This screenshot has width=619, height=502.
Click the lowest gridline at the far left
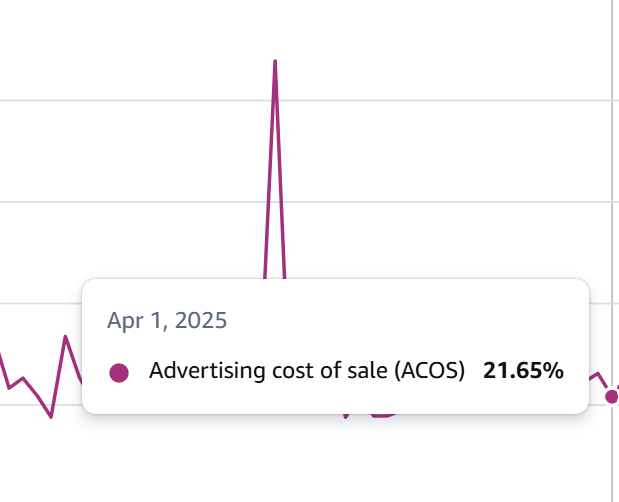click(x=41, y=405)
